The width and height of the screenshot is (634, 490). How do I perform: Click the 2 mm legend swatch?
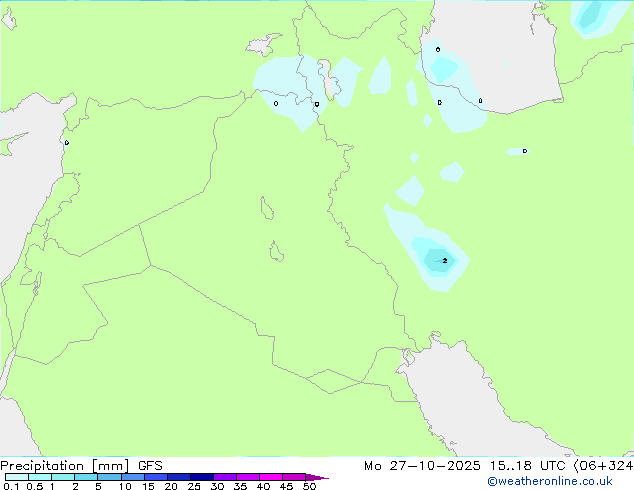(86, 477)
